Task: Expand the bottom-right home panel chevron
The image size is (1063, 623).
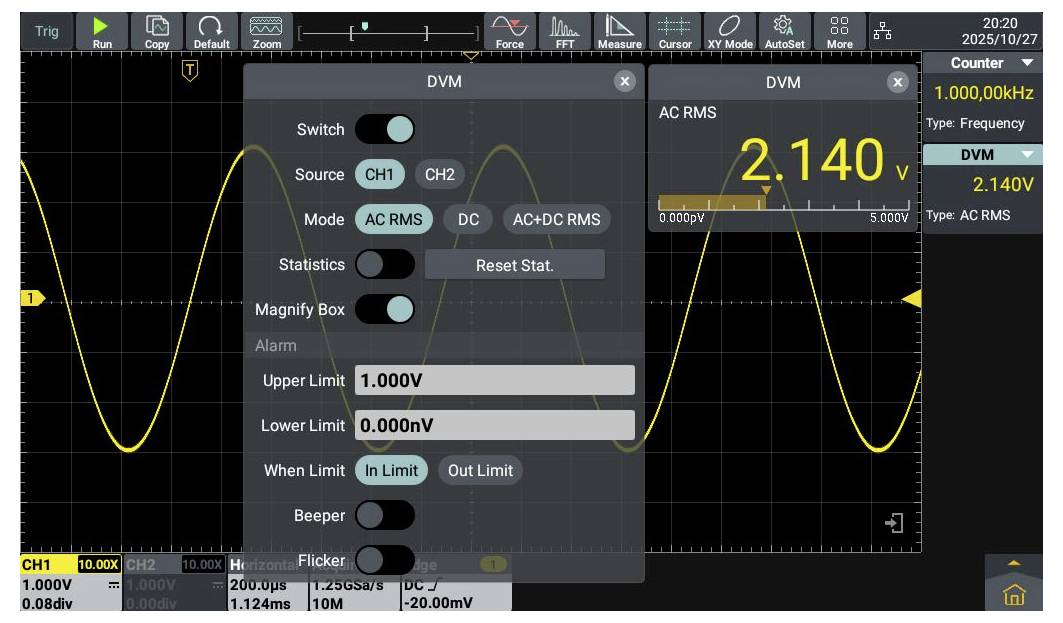Action: tap(1014, 566)
